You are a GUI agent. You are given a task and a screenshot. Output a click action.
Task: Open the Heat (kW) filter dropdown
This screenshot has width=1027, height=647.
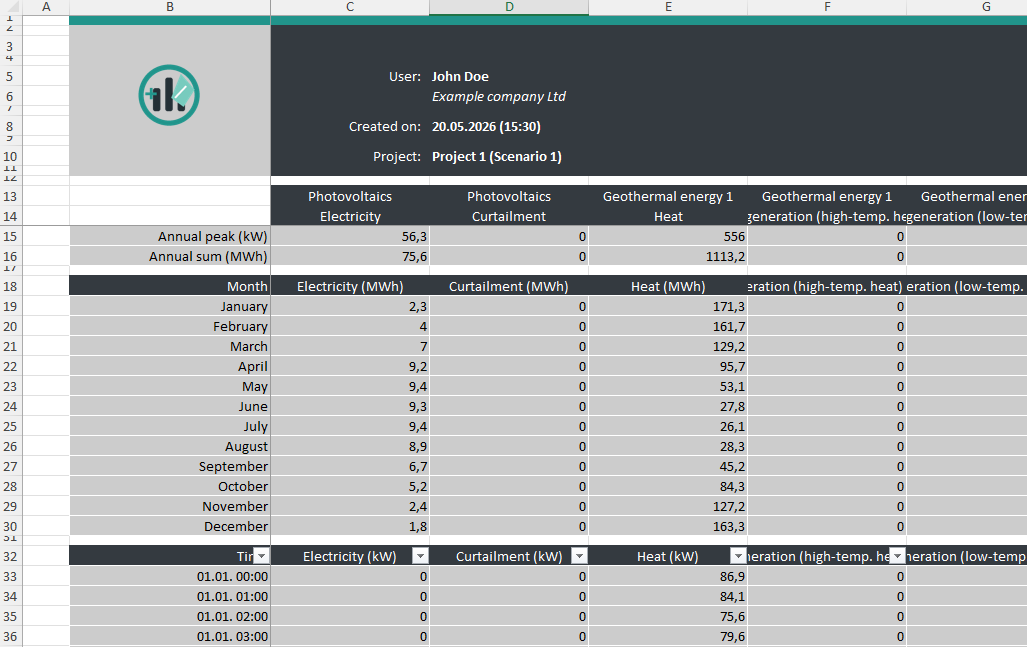(x=739, y=556)
